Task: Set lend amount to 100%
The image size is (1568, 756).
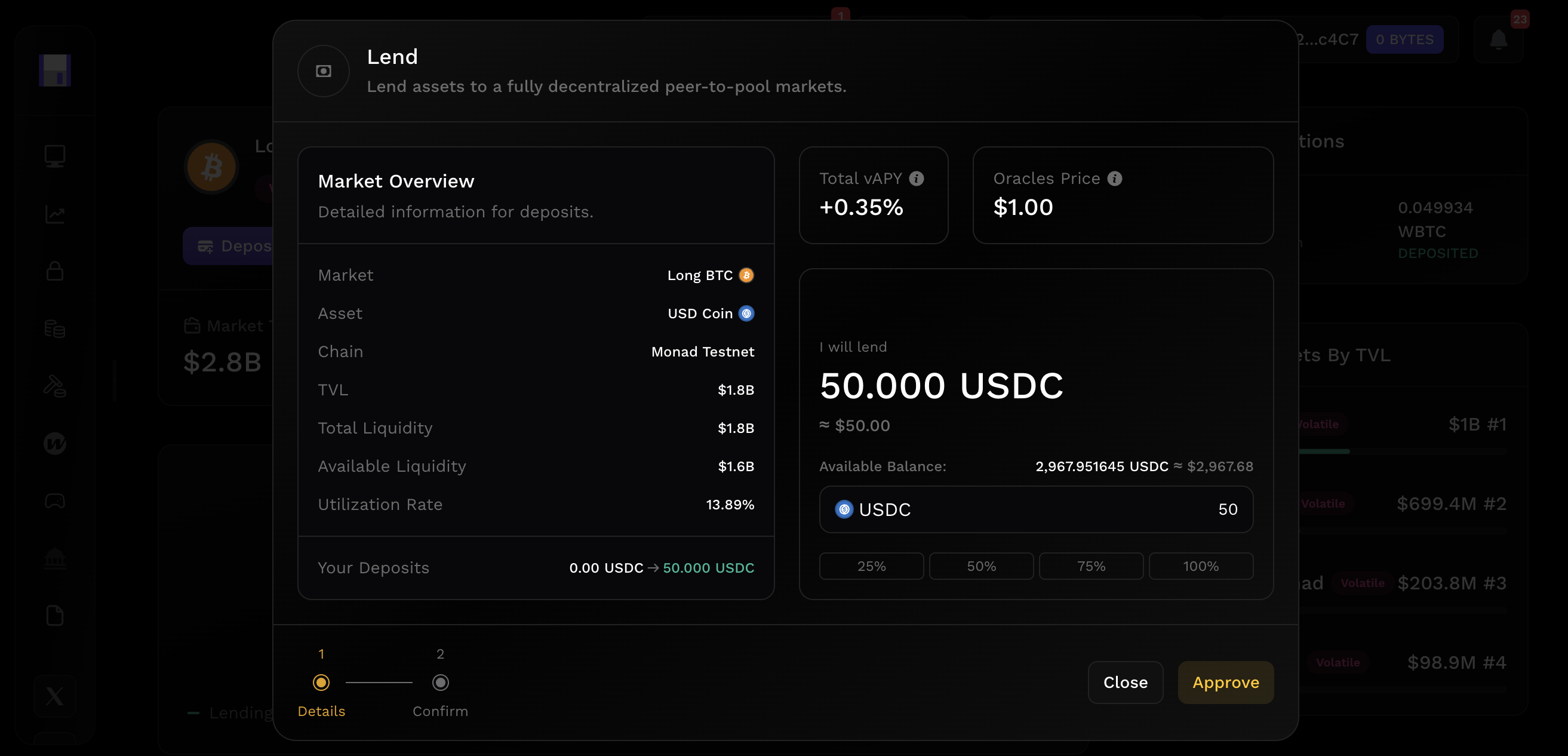Action: (x=1201, y=566)
